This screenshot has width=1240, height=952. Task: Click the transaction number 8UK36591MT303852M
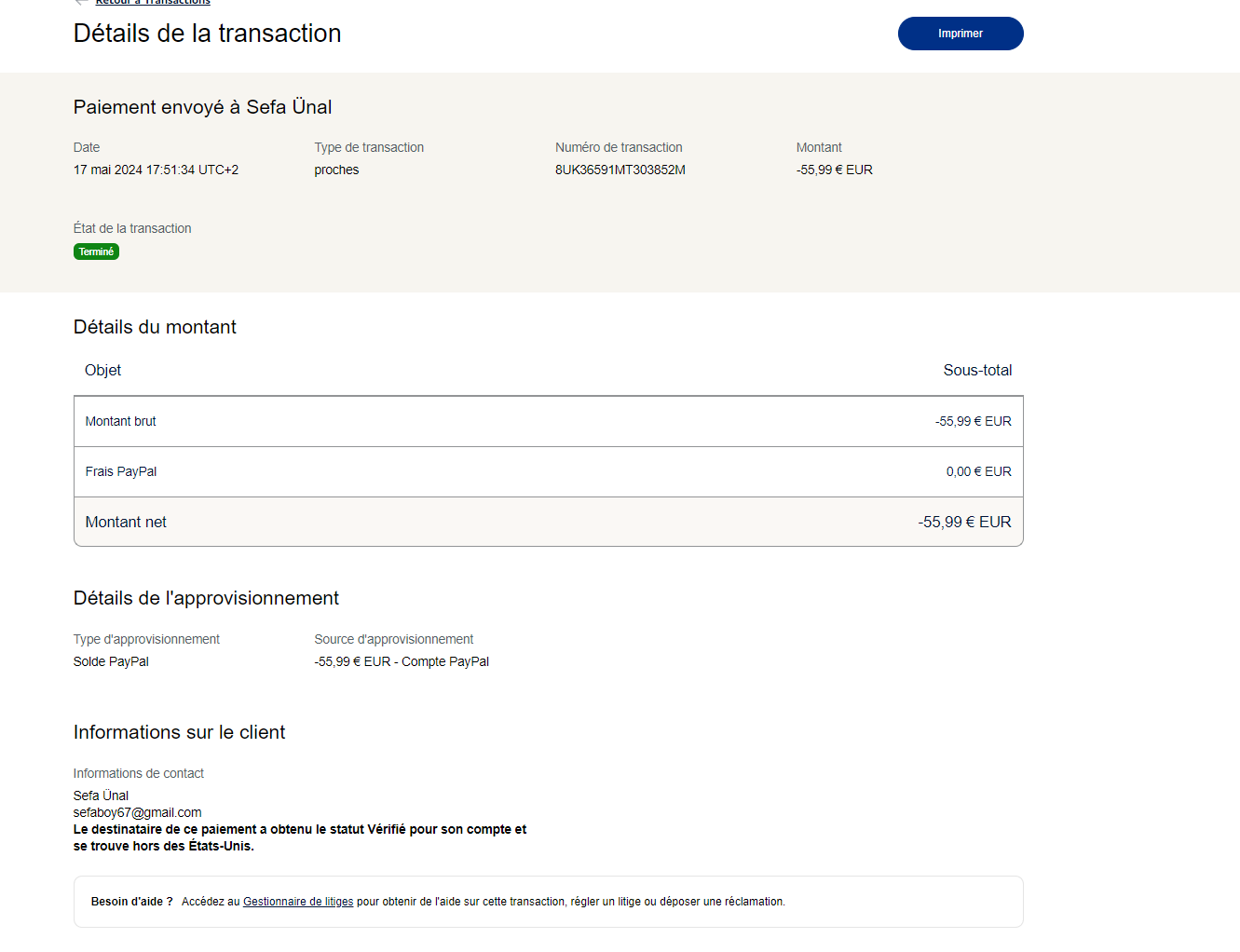point(620,170)
